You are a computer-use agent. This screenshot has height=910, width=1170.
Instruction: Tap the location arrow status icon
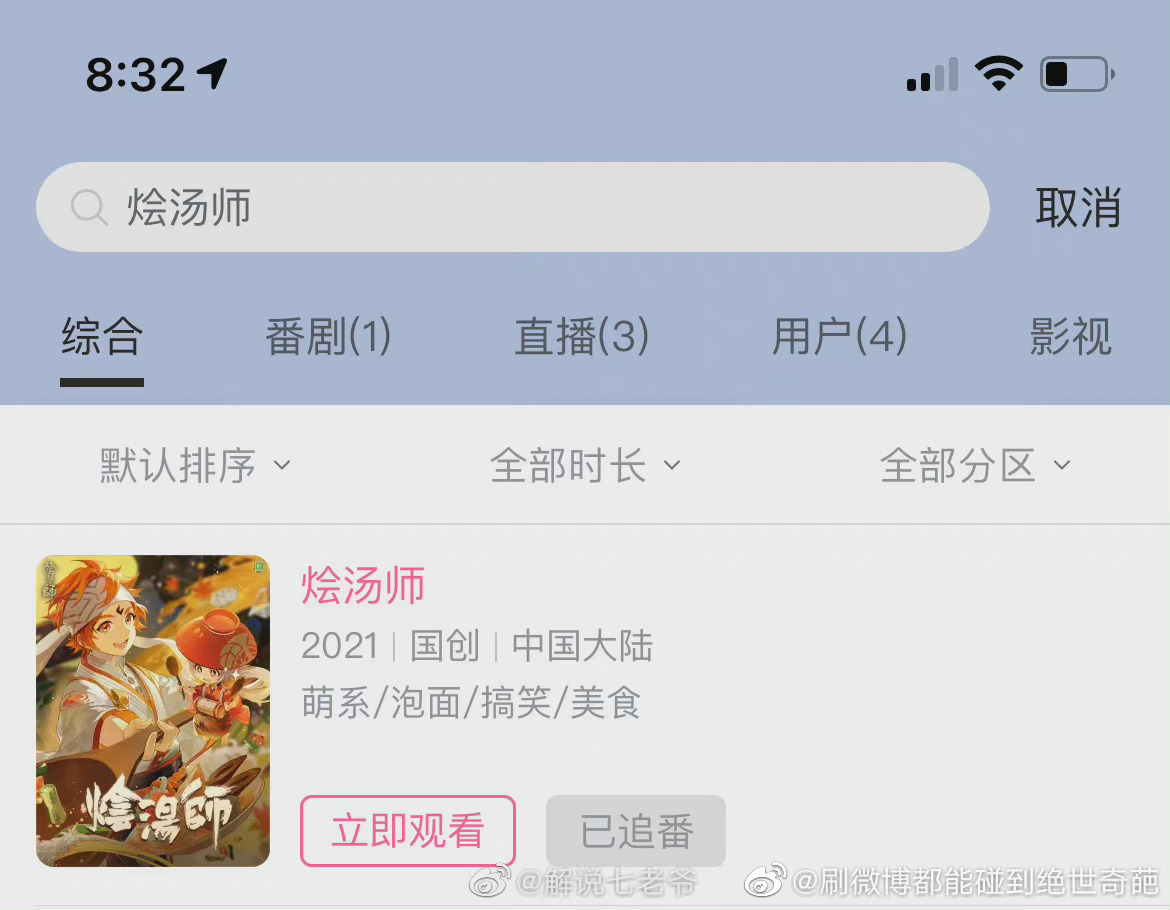point(212,74)
